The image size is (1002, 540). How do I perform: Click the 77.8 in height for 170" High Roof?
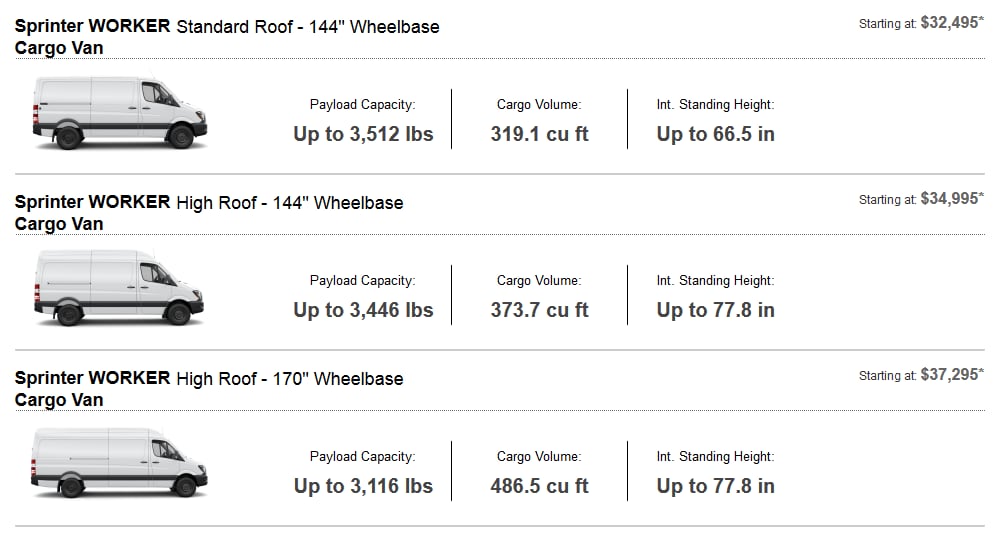pos(716,486)
